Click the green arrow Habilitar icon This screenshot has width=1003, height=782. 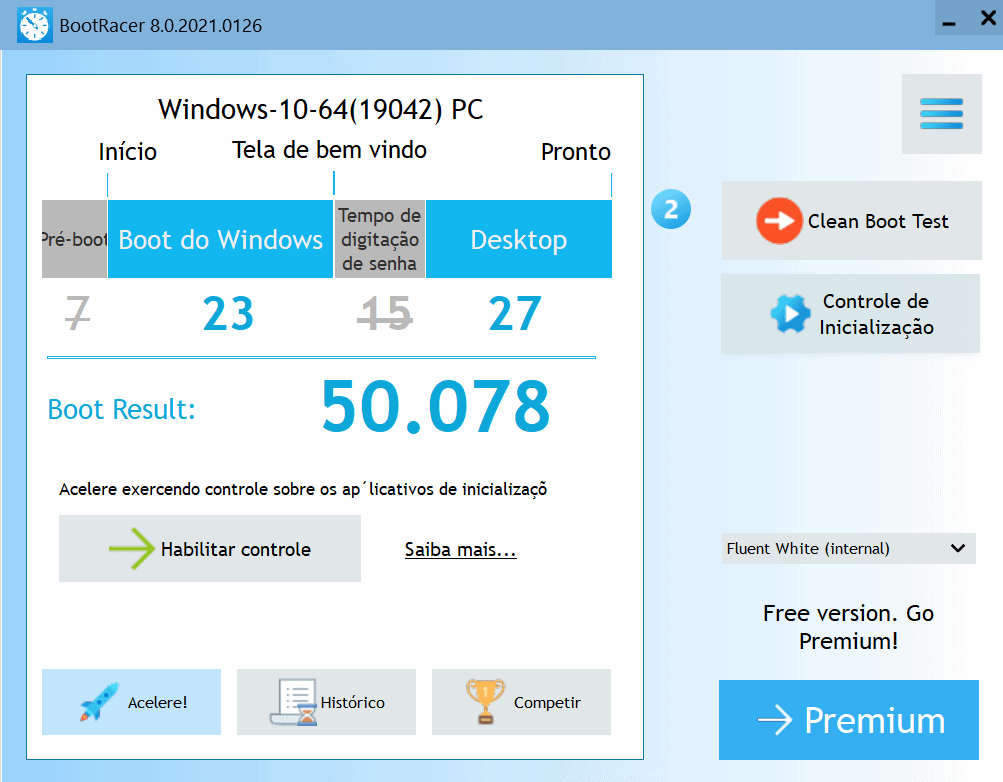click(x=132, y=549)
